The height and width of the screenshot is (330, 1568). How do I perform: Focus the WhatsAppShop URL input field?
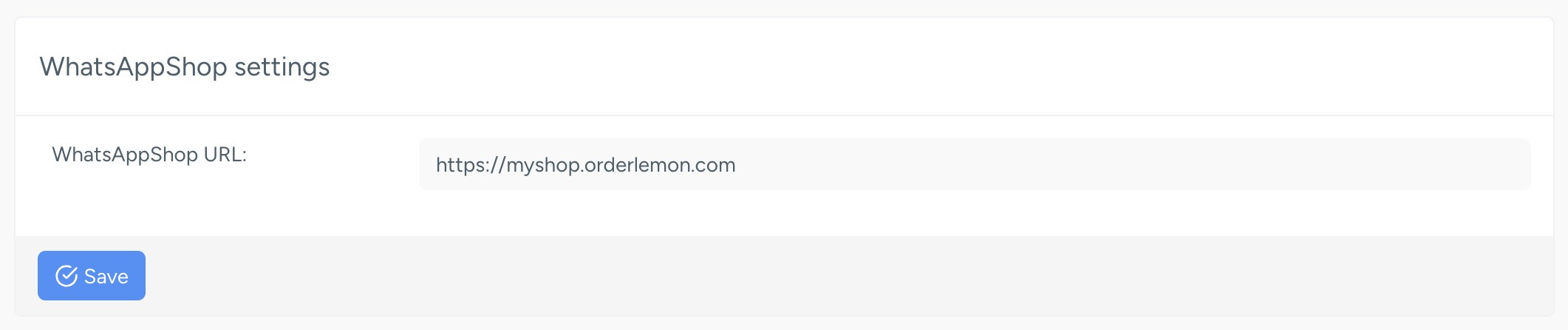point(974,164)
